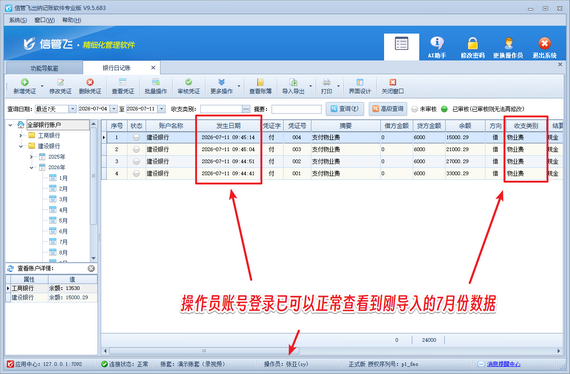This screenshot has height=374, width=570.
Task: Open the 打印 dropdown arrow
Action: [x=338, y=86]
